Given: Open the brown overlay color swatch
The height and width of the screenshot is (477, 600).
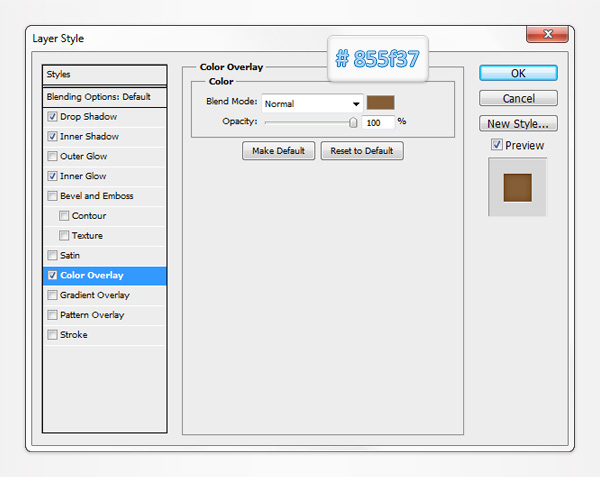Looking at the screenshot, I should point(380,102).
